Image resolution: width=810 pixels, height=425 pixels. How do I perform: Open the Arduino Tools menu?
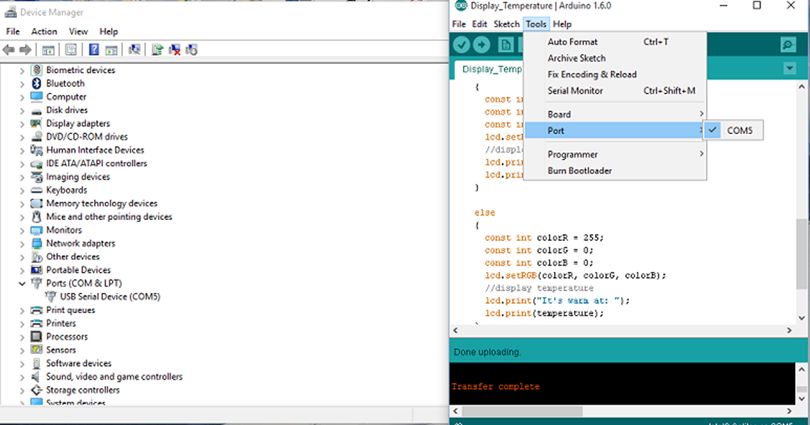click(536, 24)
